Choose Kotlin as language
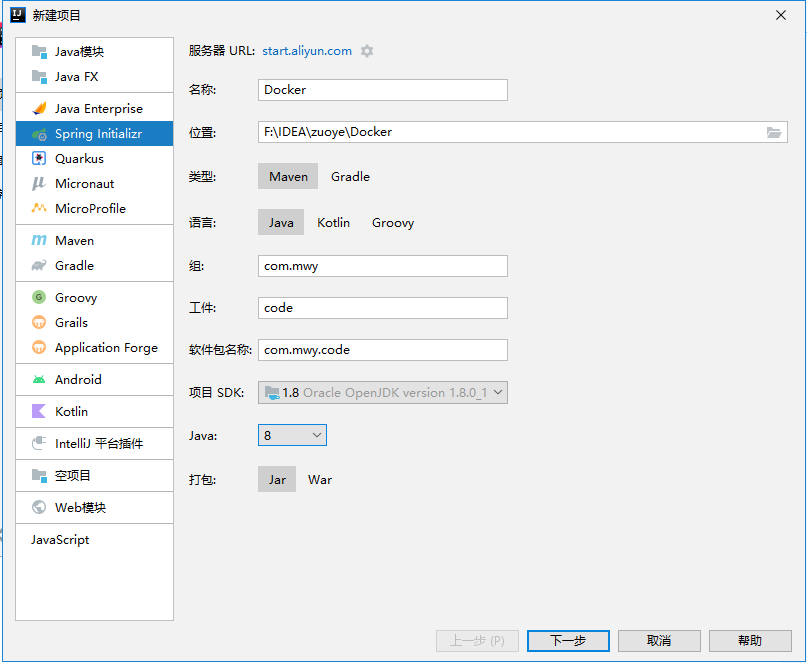This screenshot has width=807, height=663. [x=334, y=222]
